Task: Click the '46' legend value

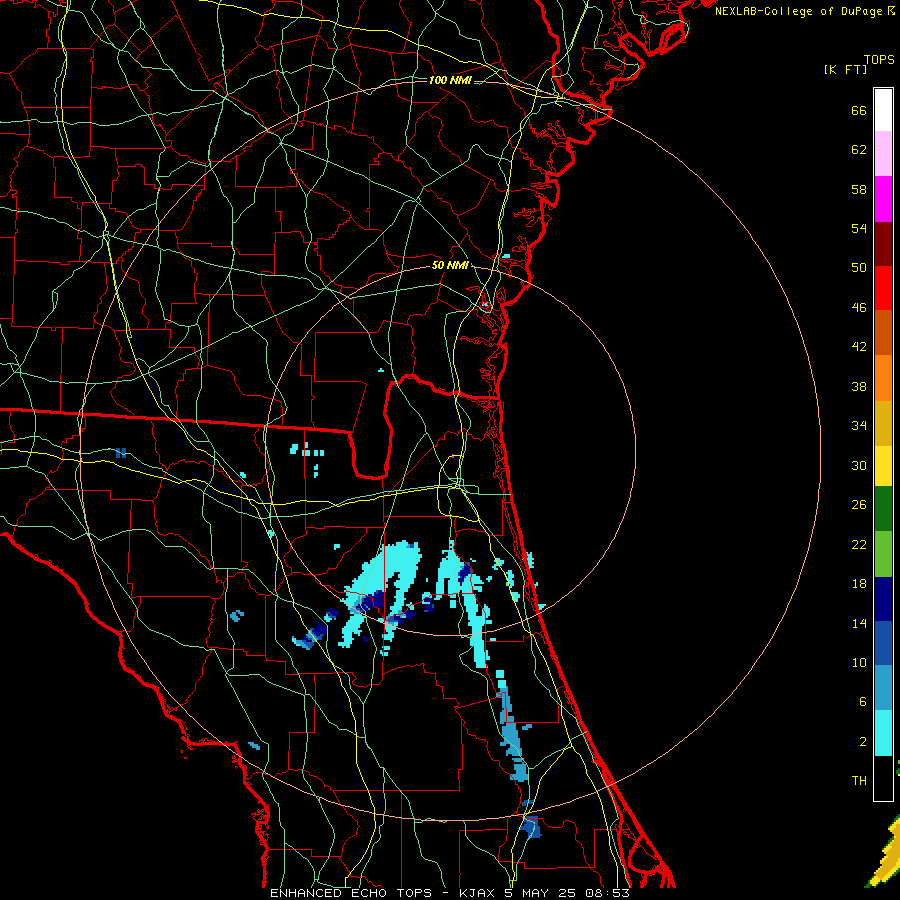Action: coord(859,308)
